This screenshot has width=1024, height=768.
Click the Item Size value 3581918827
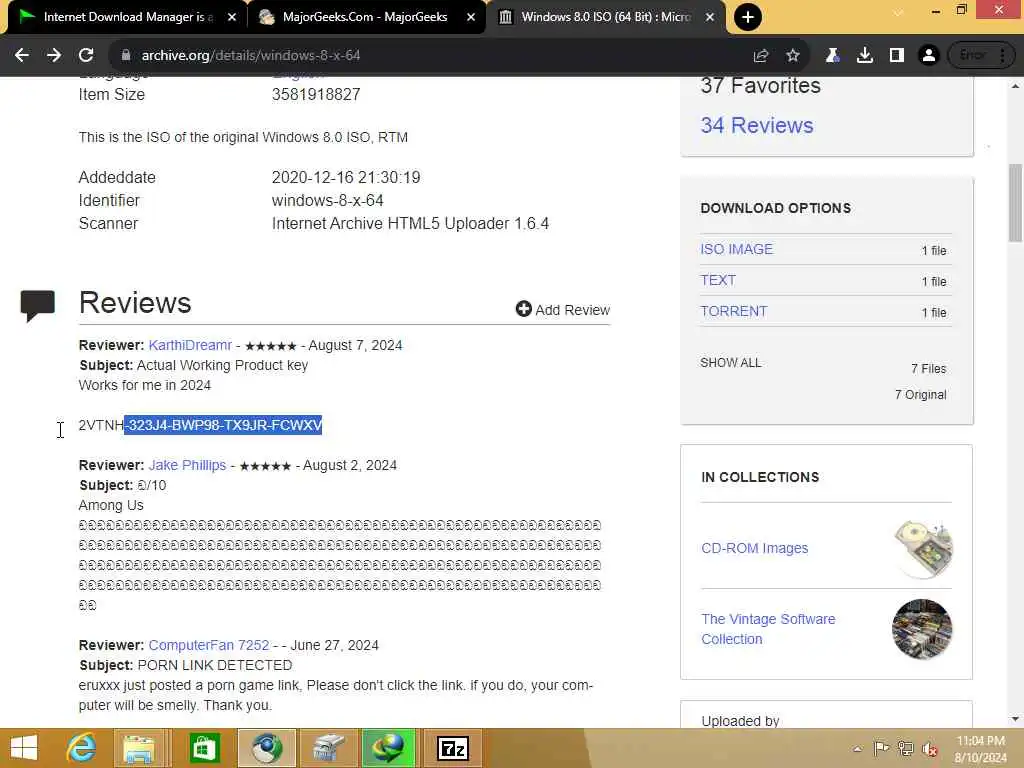(316, 95)
